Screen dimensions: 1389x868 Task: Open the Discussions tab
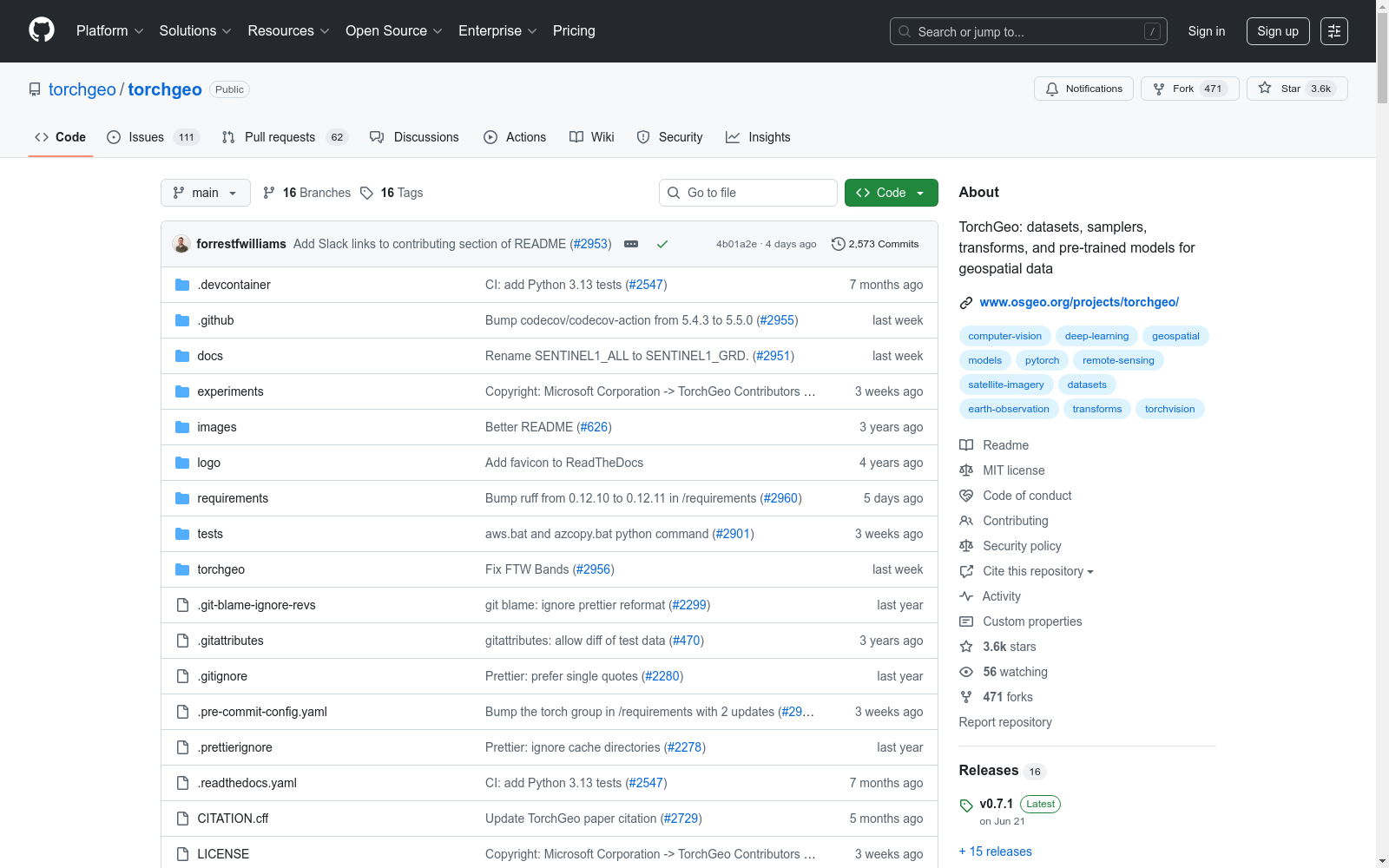tap(414, 137)
